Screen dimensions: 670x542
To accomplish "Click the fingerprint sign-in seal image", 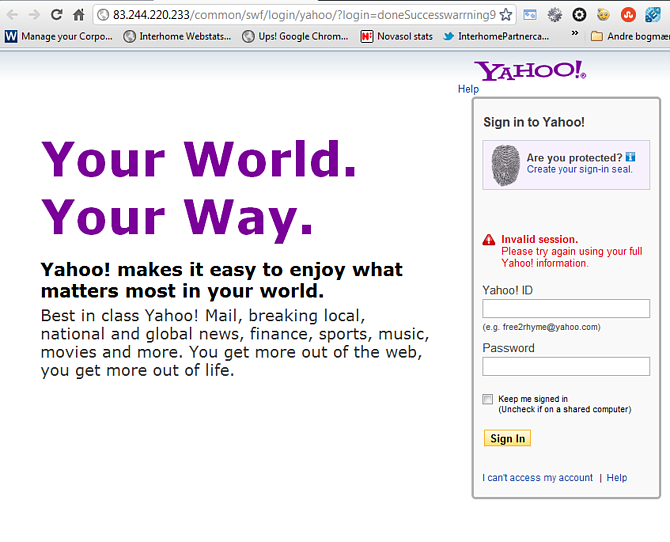I will coord(505,165).
